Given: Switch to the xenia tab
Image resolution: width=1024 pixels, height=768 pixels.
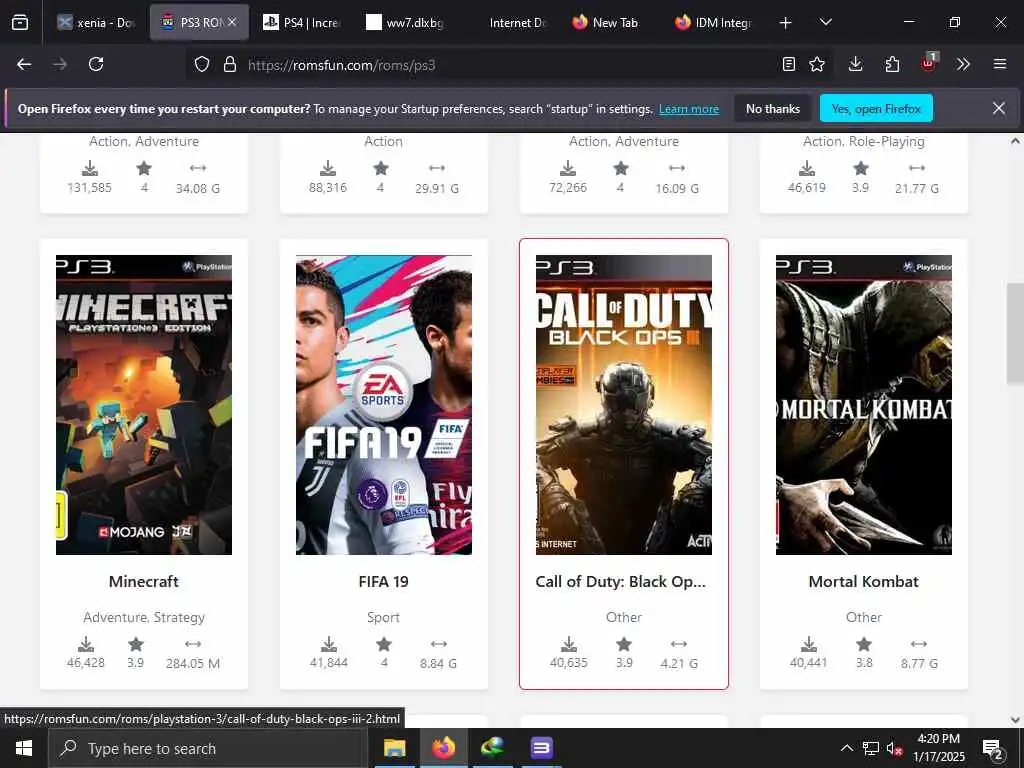Looking at the screenshot, I should click(96, 23).
